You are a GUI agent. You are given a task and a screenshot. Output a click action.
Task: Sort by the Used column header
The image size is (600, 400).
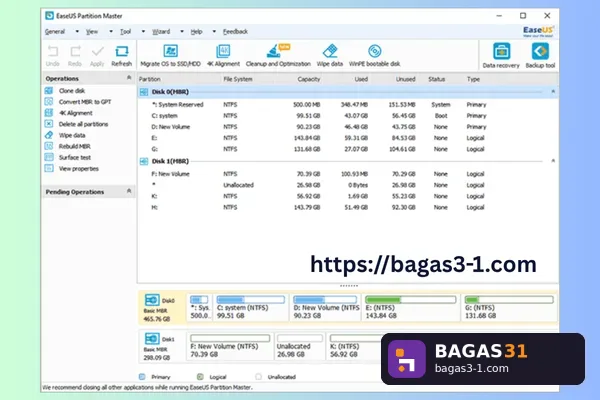(x=361, y=79)
